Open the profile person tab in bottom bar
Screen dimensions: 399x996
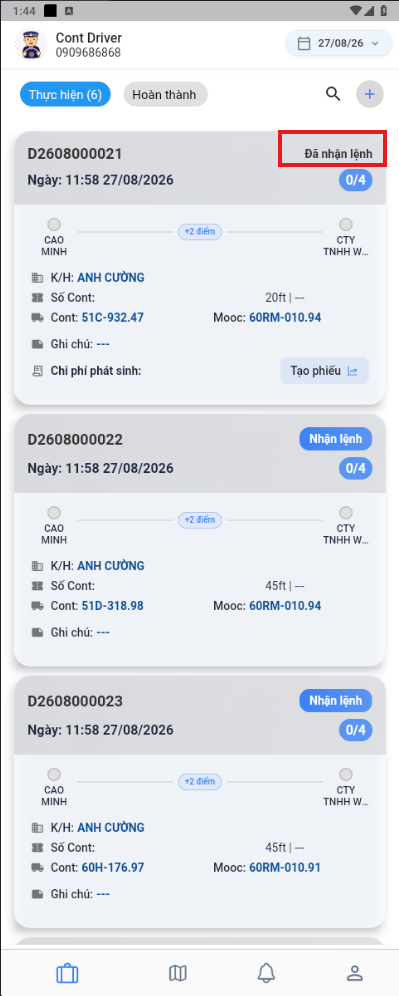pyautogui.click(x=355, y=972)
